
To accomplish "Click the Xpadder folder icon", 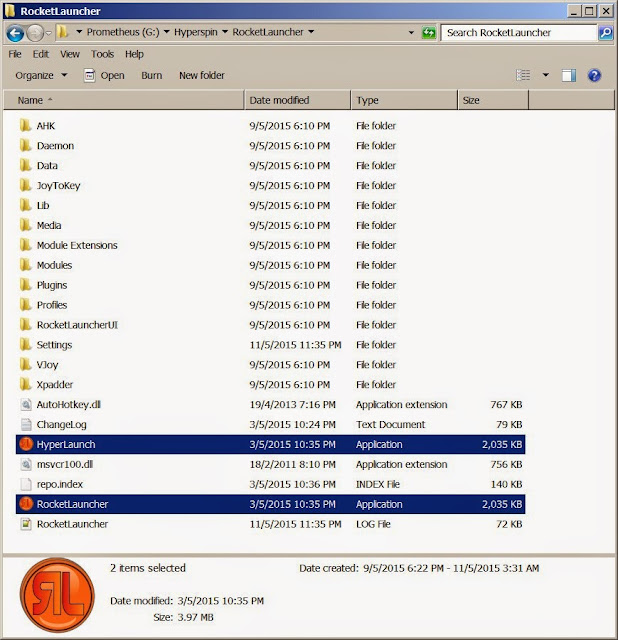I will click(26, 384).
